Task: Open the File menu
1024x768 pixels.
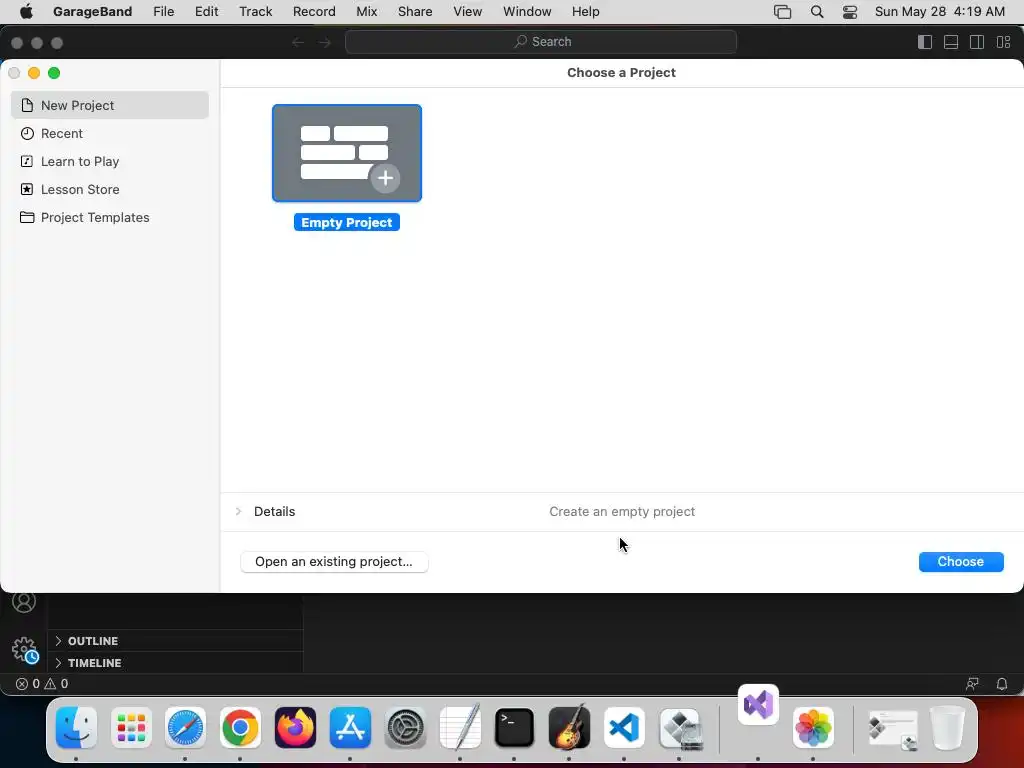Action: pyautogui.click(x=163, y=12)
